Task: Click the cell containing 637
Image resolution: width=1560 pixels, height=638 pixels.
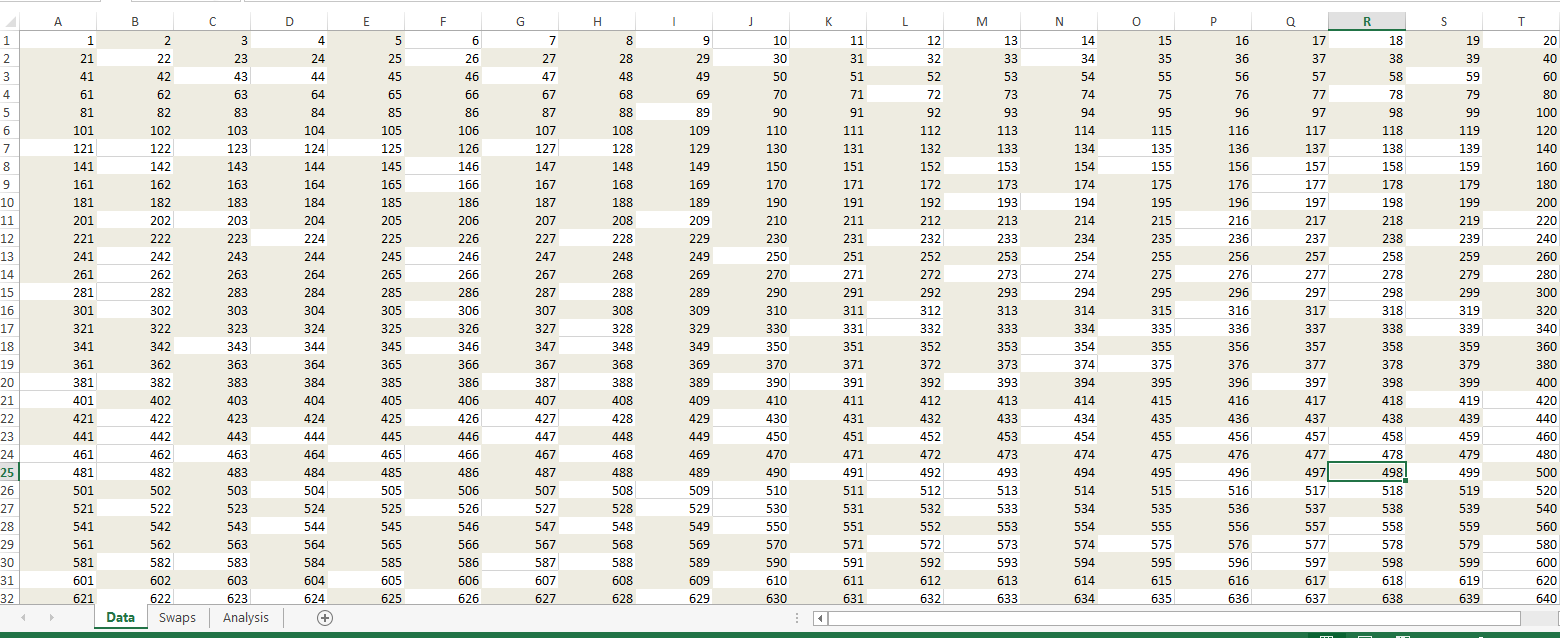Action: pyautogui.click(x=1290, y=598)
